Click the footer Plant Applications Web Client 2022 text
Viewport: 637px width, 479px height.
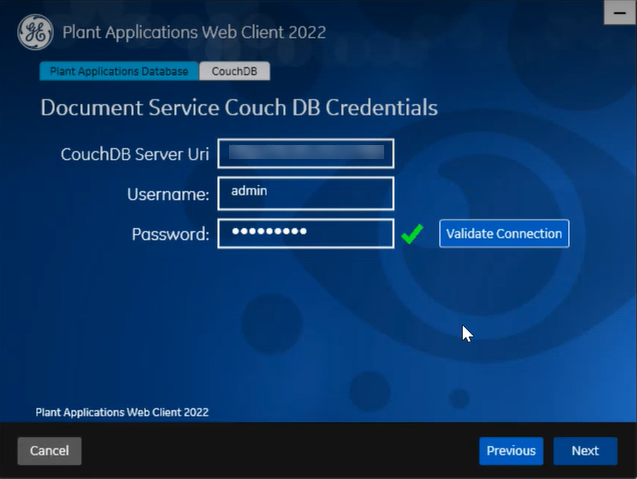coord(122,412)
